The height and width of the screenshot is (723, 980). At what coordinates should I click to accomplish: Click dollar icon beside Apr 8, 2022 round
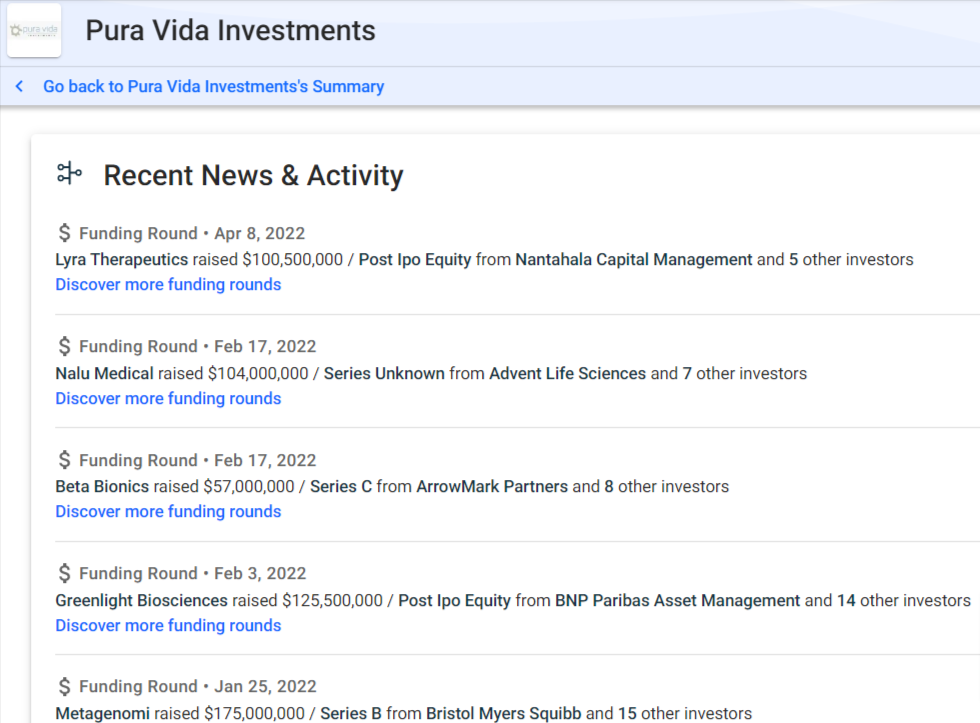[x=65, y=233]
